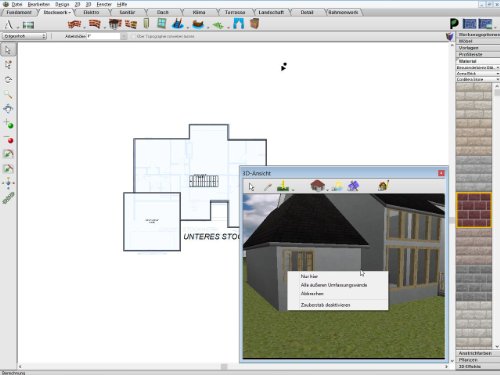This screenshot has width=500, height=375.
Task: Click the red remove-point tool in left sidebar
Action: click(8, 139)
